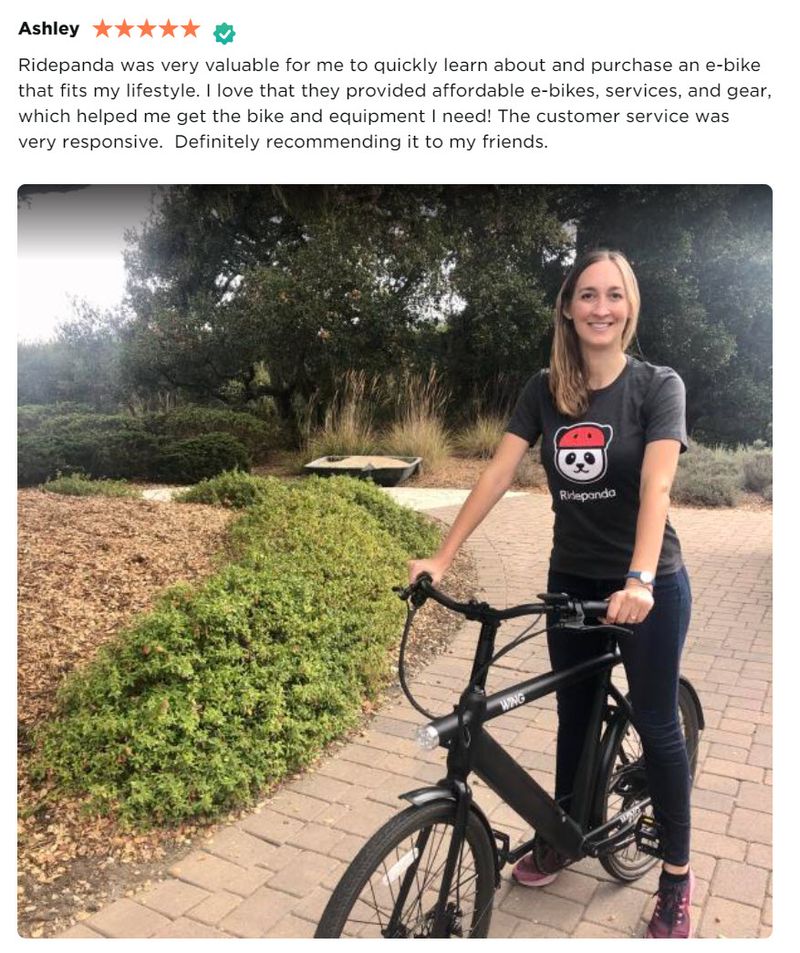Click the Ridepanda text printed on the shirt
The height and width of the screenshot is (953, 800).
(587, 495)
